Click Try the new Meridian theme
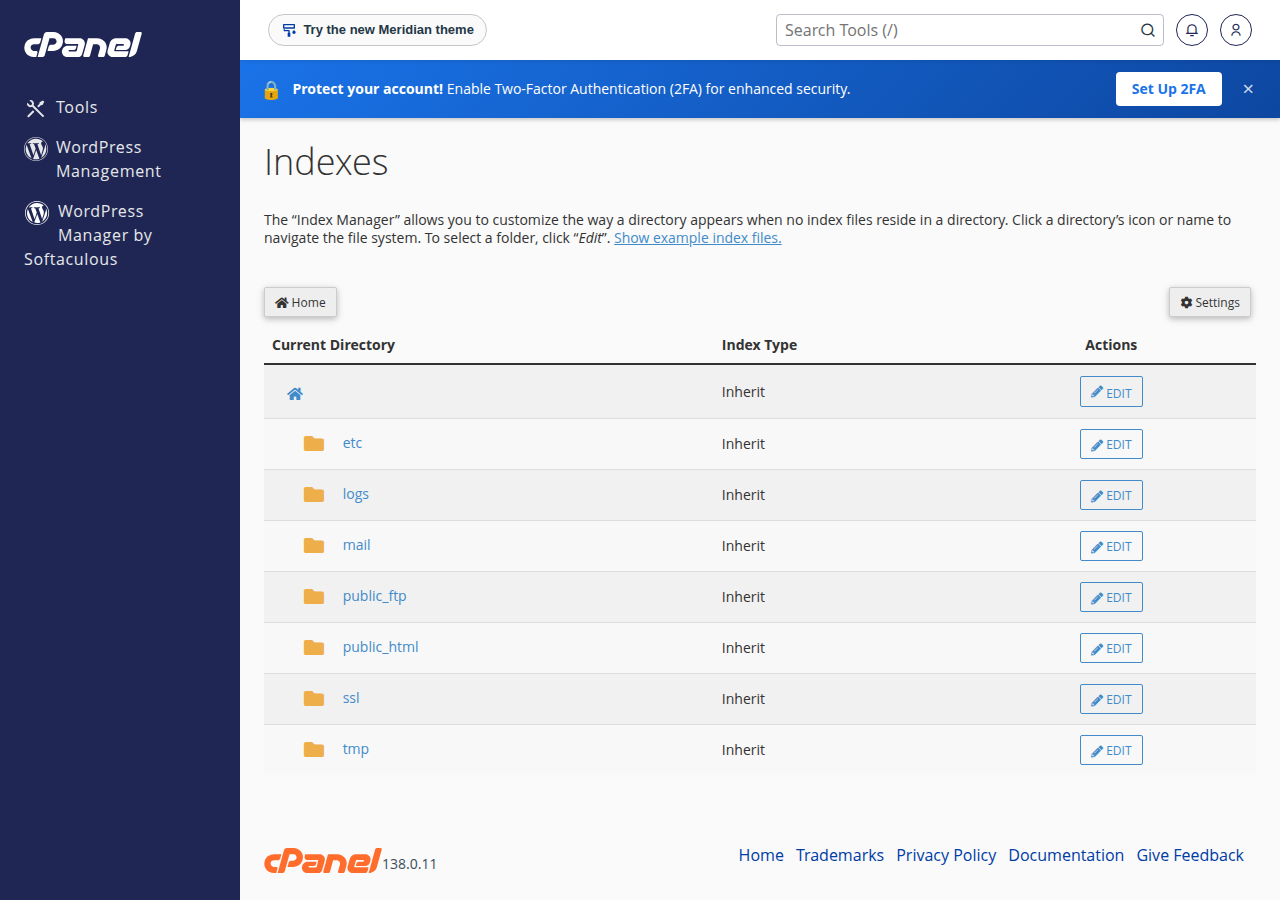Viewport: 1280px width, 900px height. 378,30
